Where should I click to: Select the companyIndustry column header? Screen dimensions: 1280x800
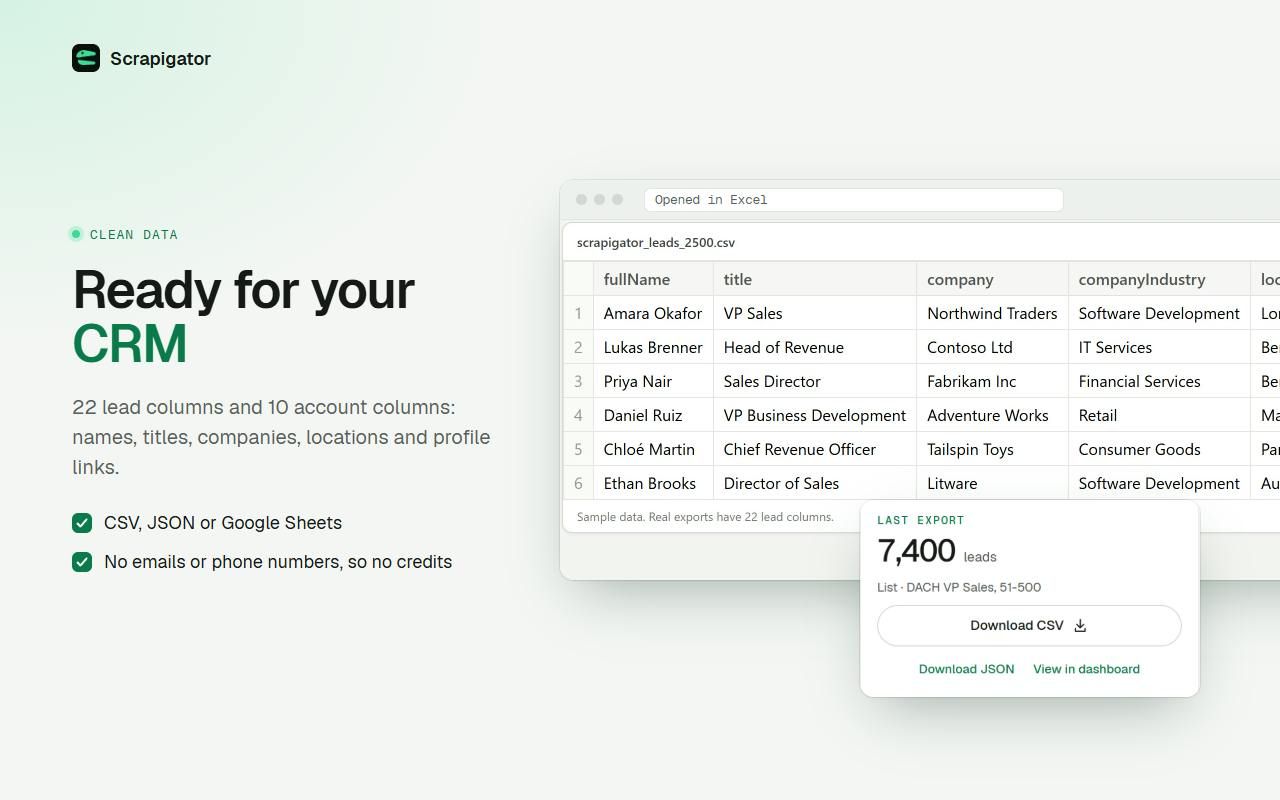tap(1159, 279)
